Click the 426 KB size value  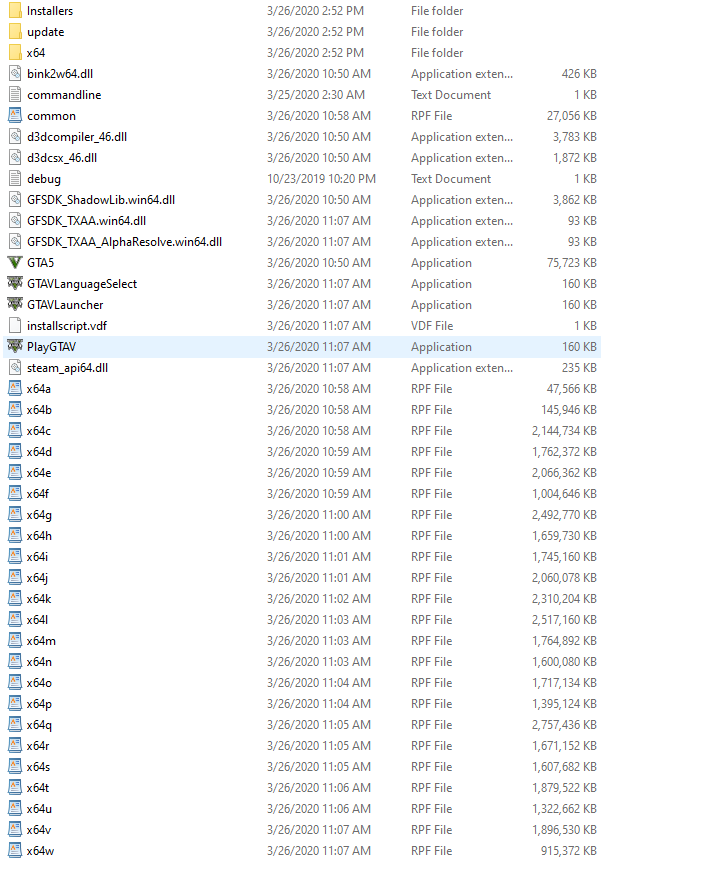(579, 74)
